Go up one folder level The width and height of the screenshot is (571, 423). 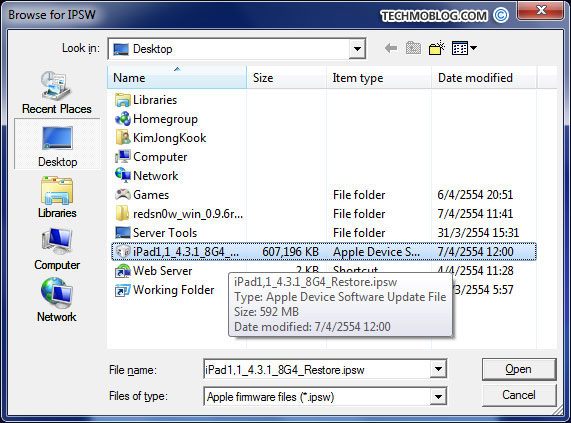click(413, 48)
